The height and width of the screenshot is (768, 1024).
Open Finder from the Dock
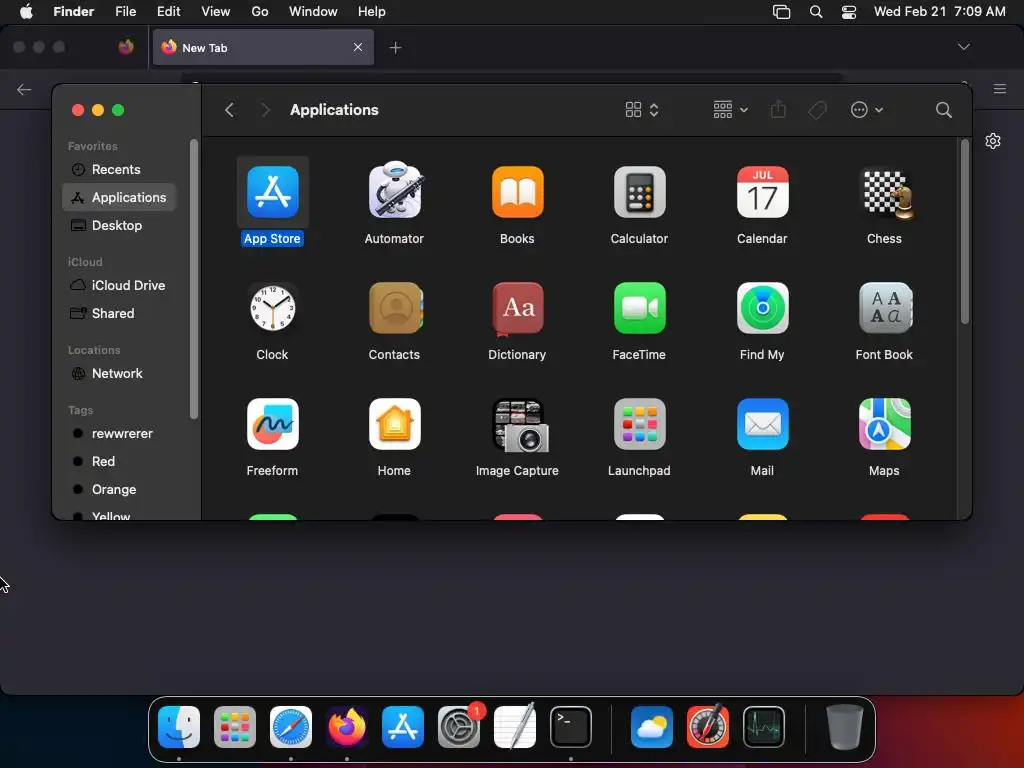178,727
